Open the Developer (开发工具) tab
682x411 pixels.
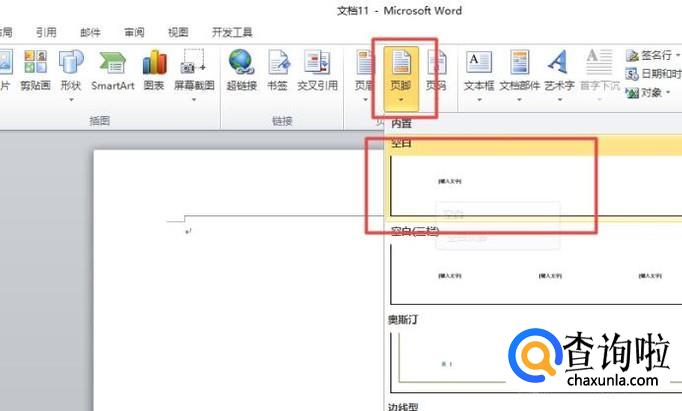point(232,32)
